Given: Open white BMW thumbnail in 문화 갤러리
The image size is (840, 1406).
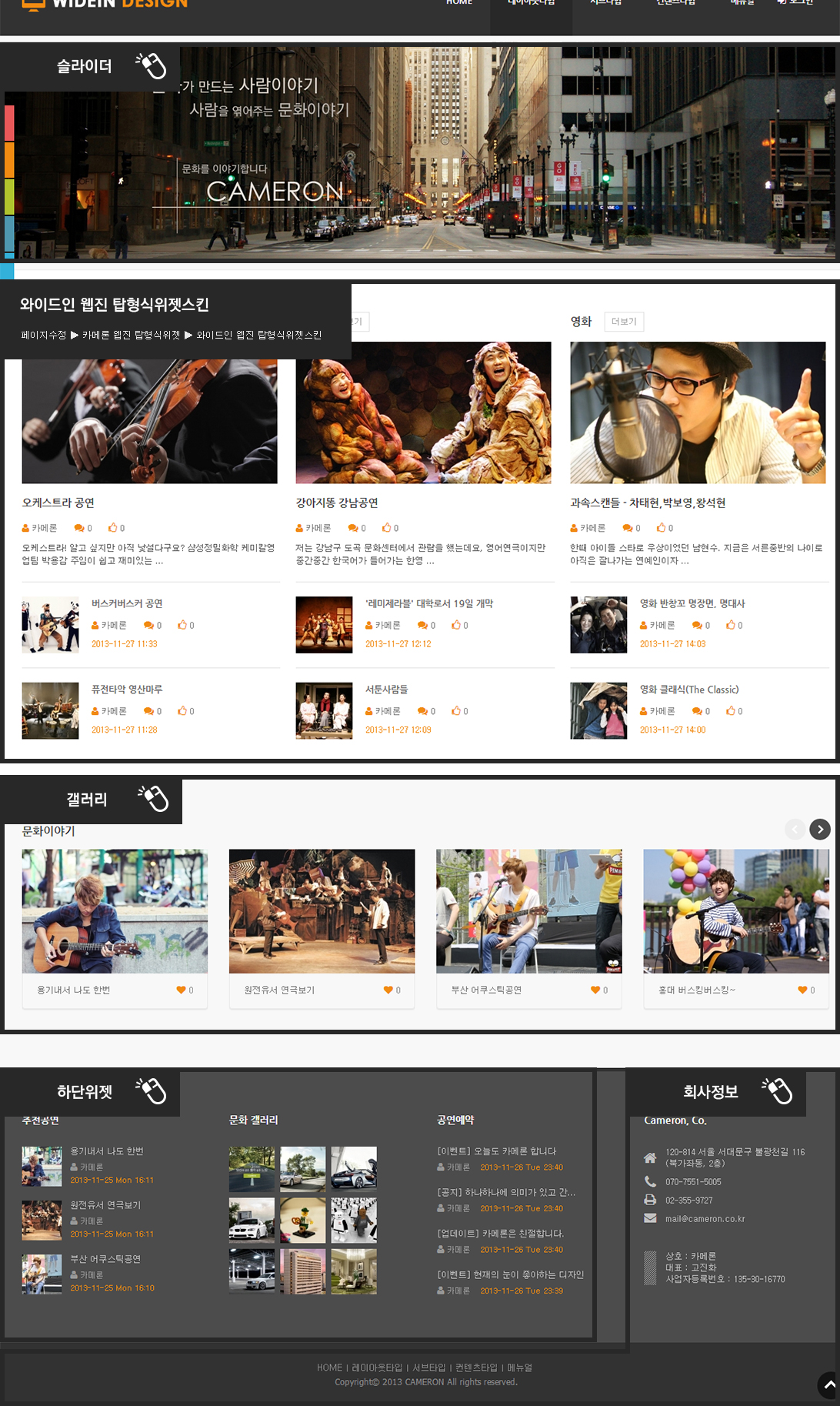Looking at the screenshot, I should click(x=252, y=1221).
